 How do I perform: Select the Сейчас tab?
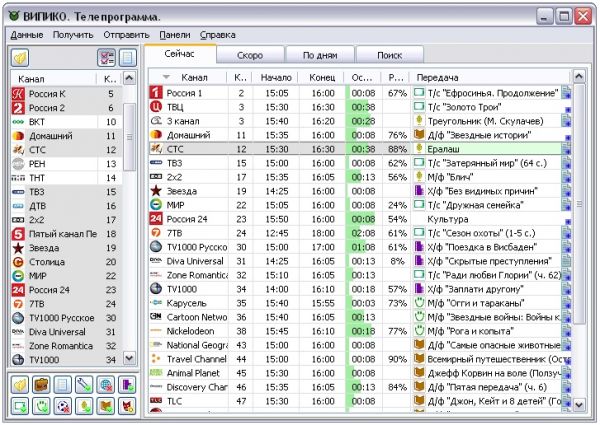[179, 54]
